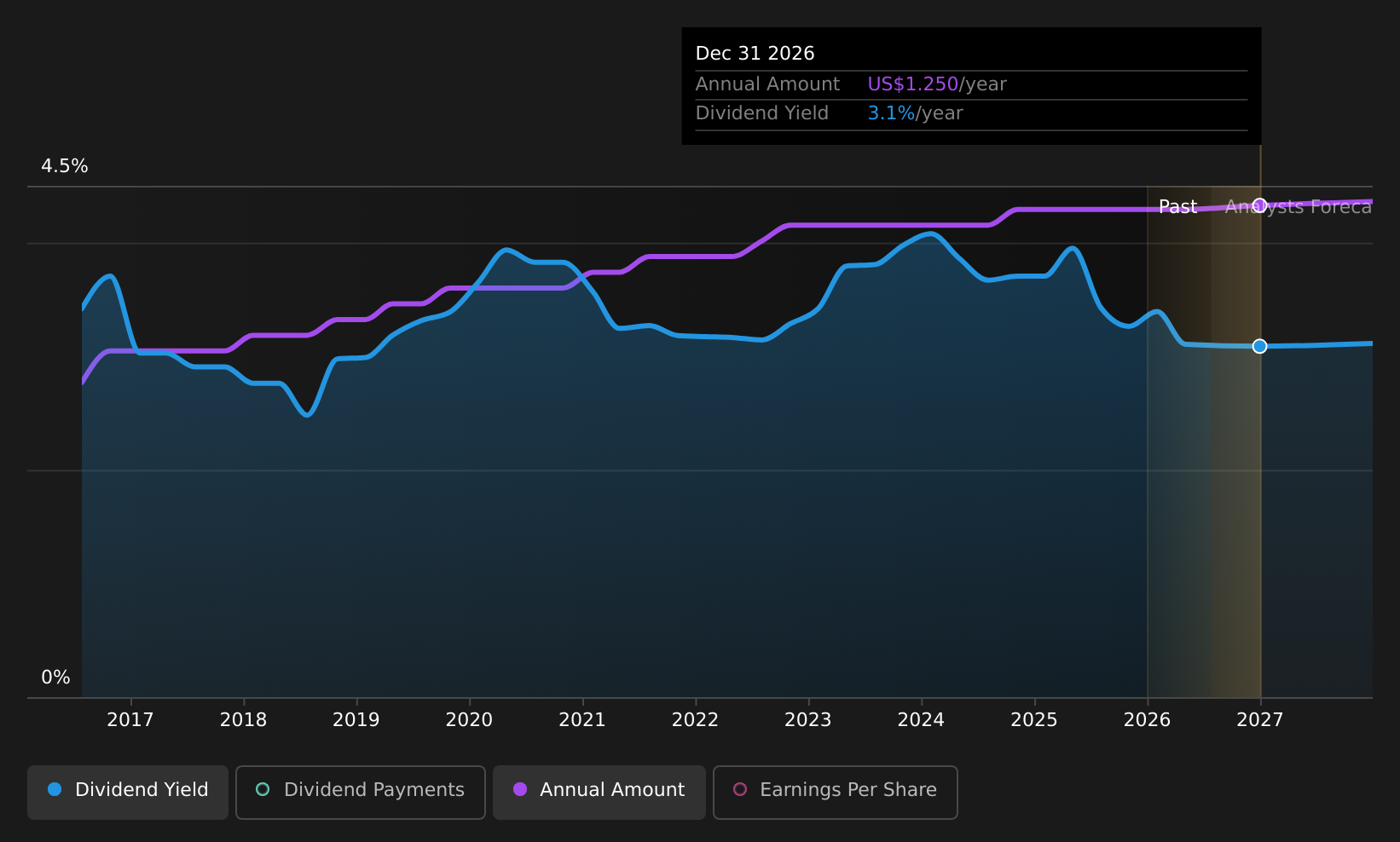Toggle the Earnings Per Share legend button
Screen dimensions: 1400x842
tap(836, 792)
